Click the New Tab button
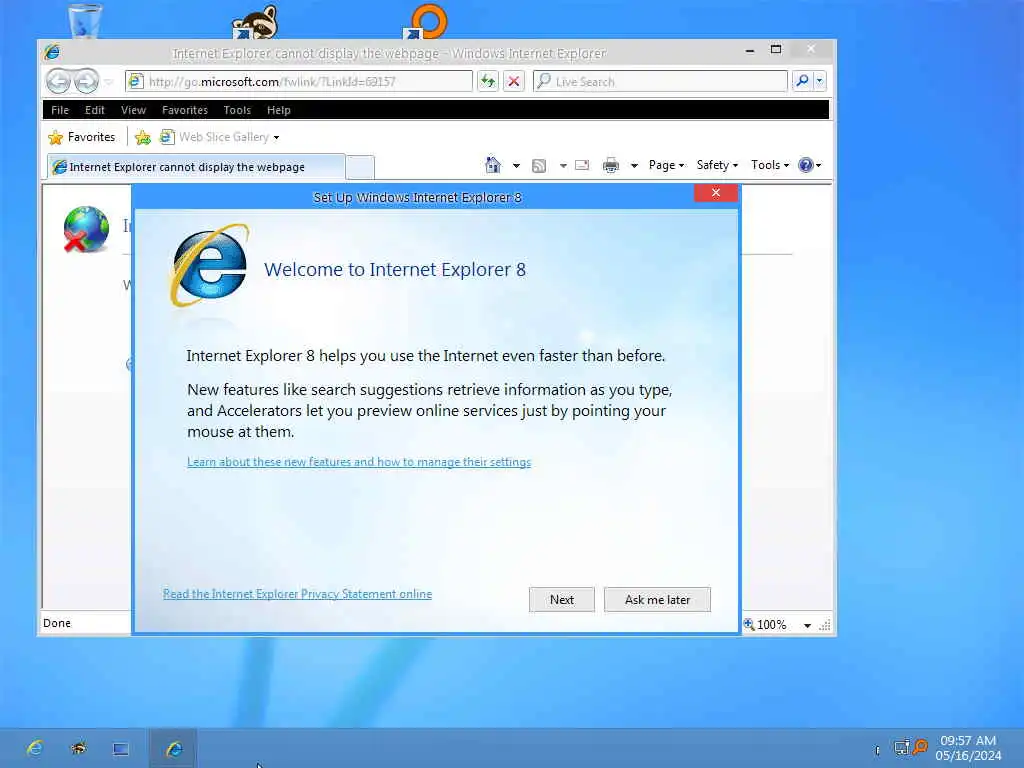Viewport: 1024px width, 768px height. 360,167
